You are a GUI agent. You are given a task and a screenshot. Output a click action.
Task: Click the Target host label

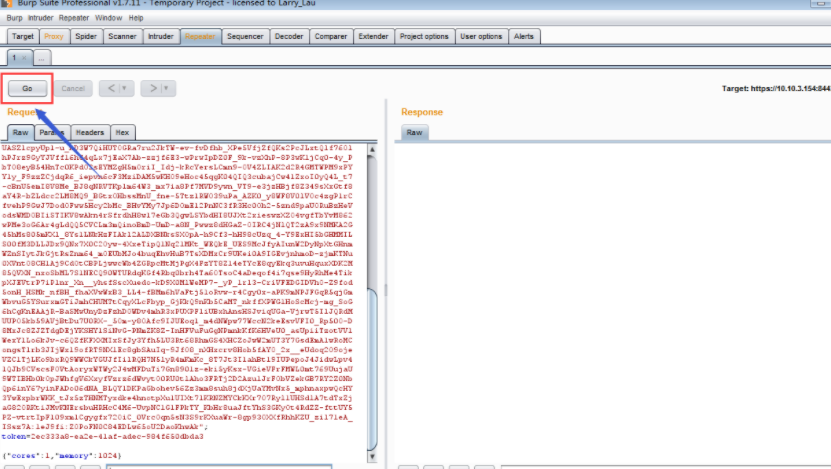(x=776, y=89)
